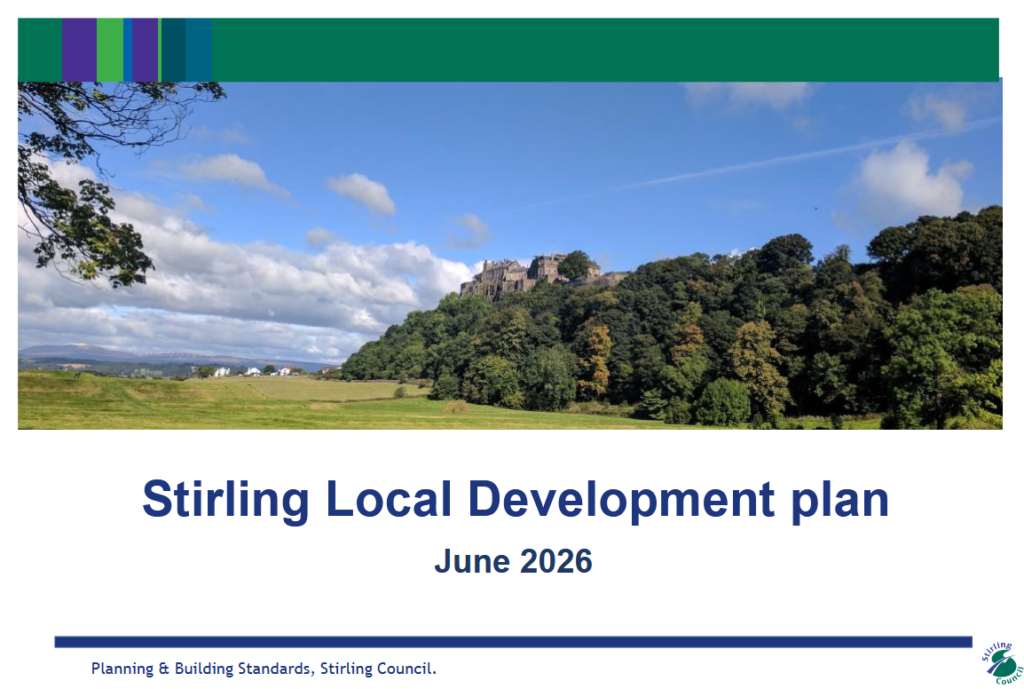Click the title 'Stirling Local Development plan'

[515, 501]
